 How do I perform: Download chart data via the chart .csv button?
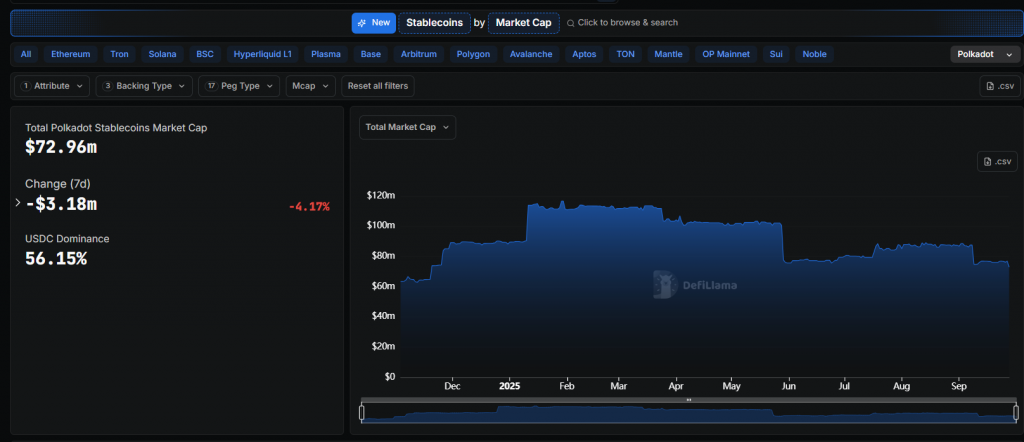[x=998, y=162]
